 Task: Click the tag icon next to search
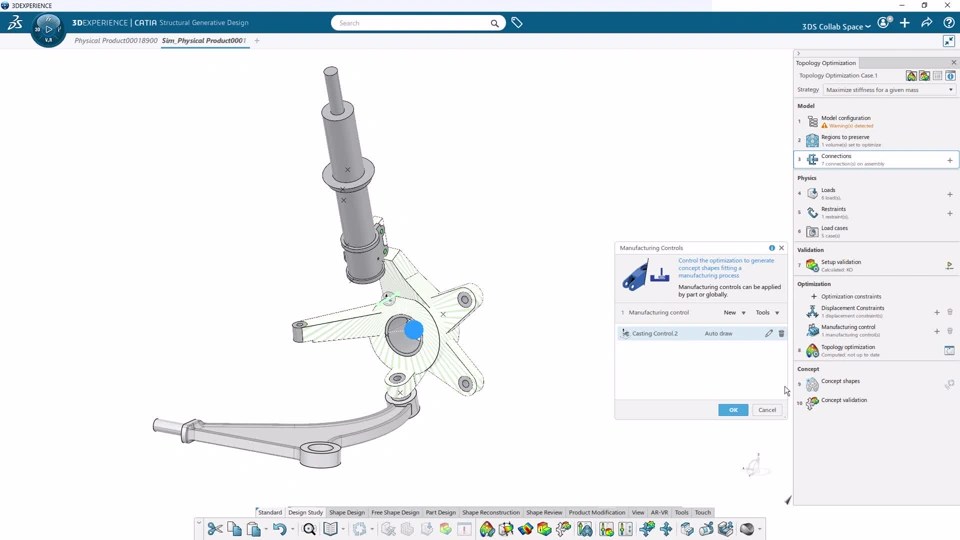[x=517, y=23]
